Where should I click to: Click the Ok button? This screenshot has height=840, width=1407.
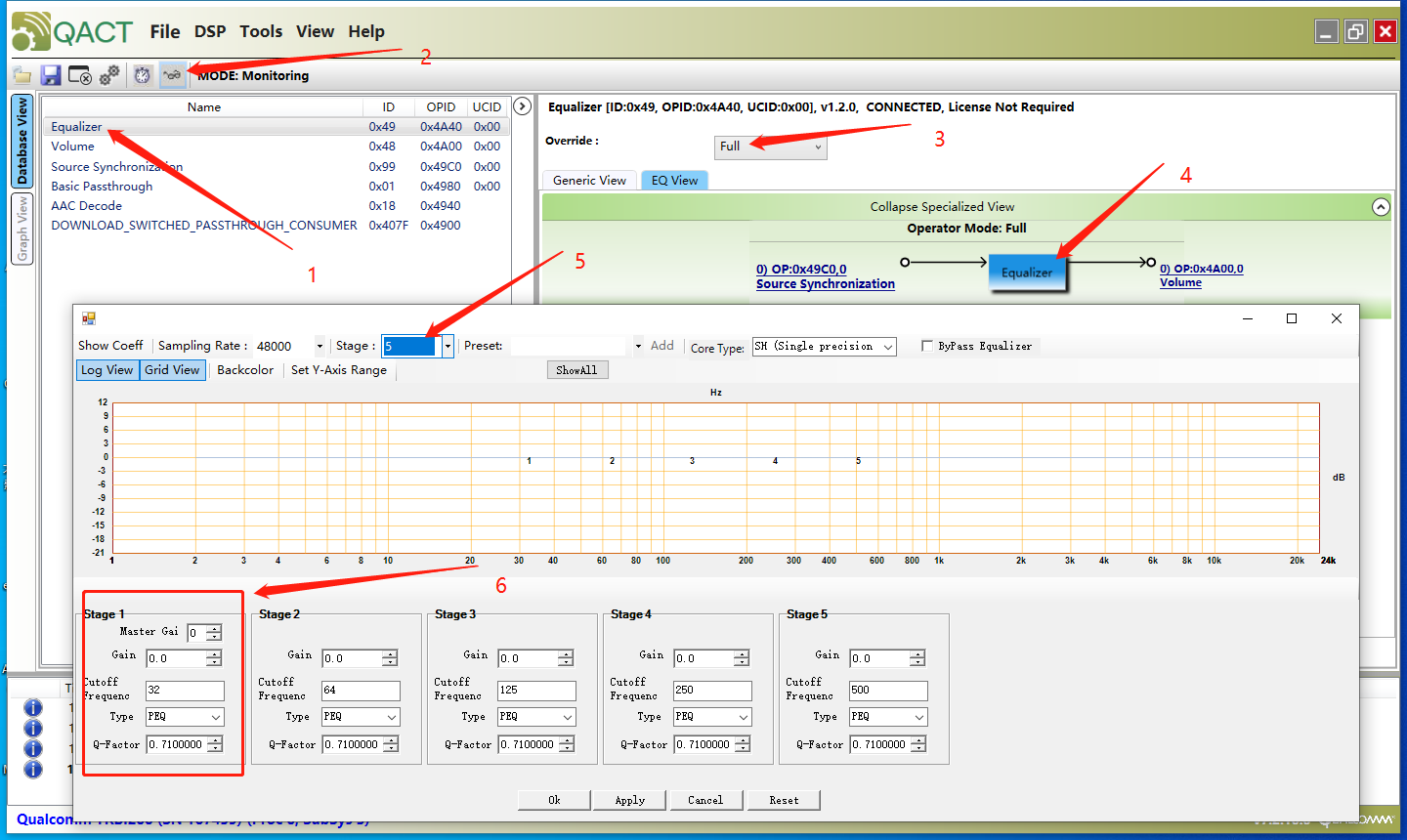(554, 800)
